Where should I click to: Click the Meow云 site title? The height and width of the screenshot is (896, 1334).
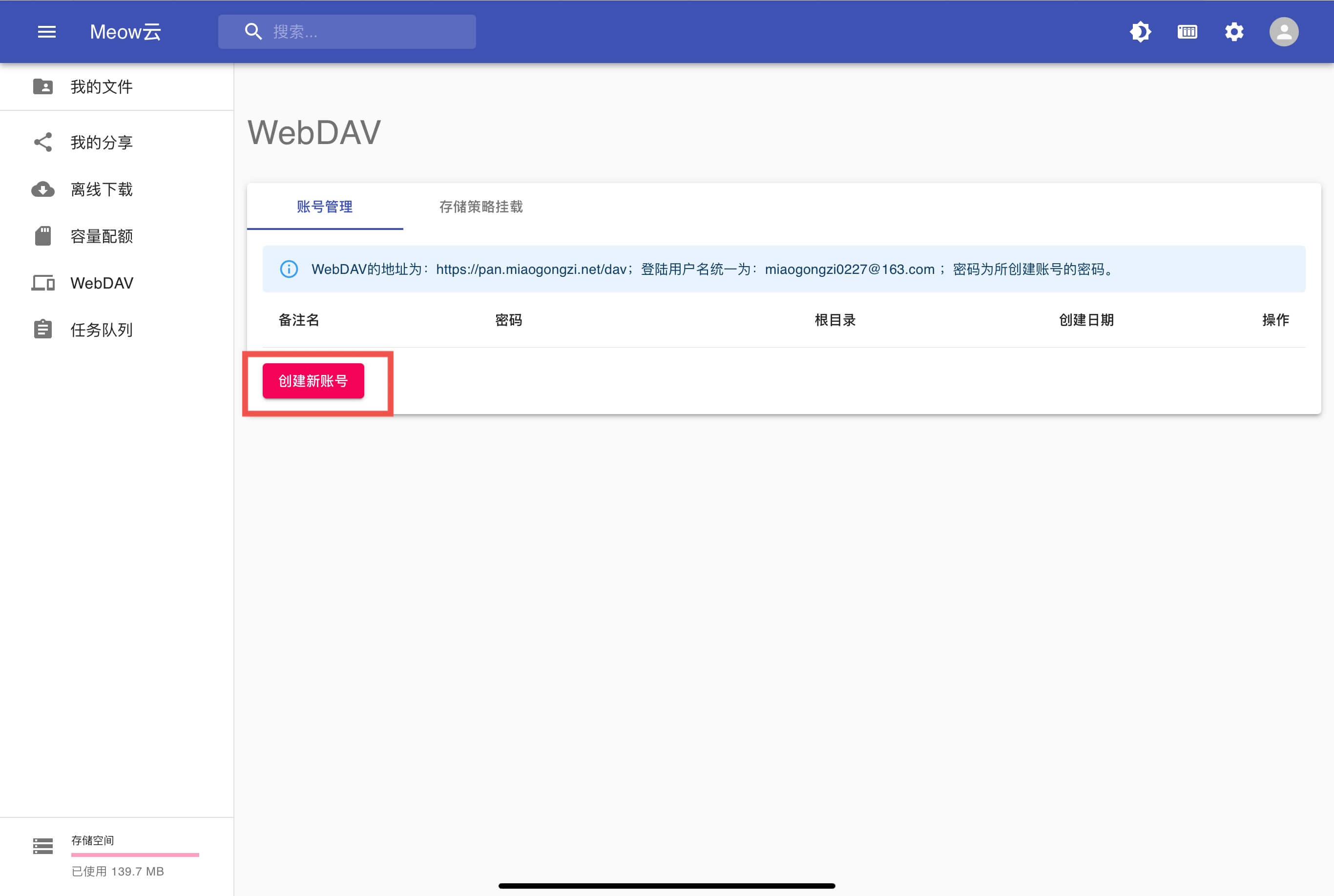(125, 32)
